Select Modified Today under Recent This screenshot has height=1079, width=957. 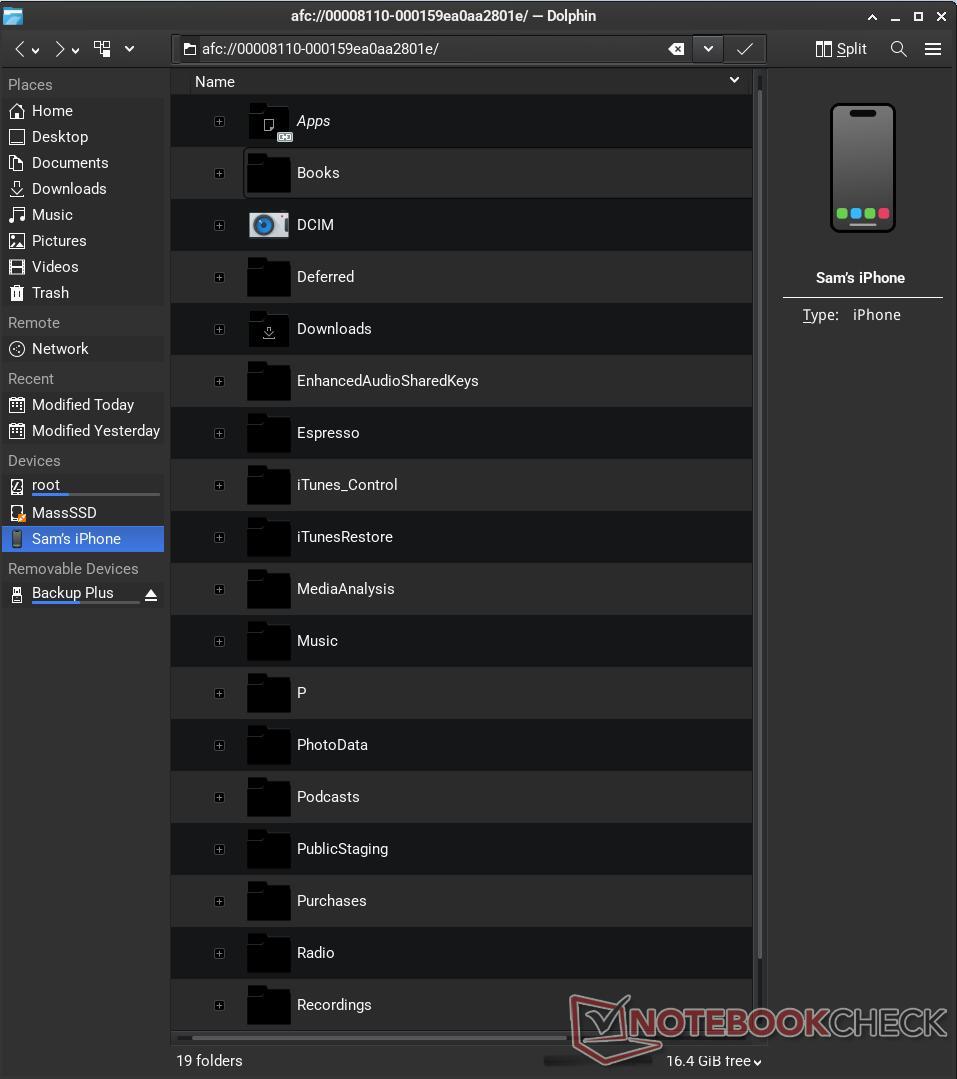pyautogui.click(x=82, y=404)
